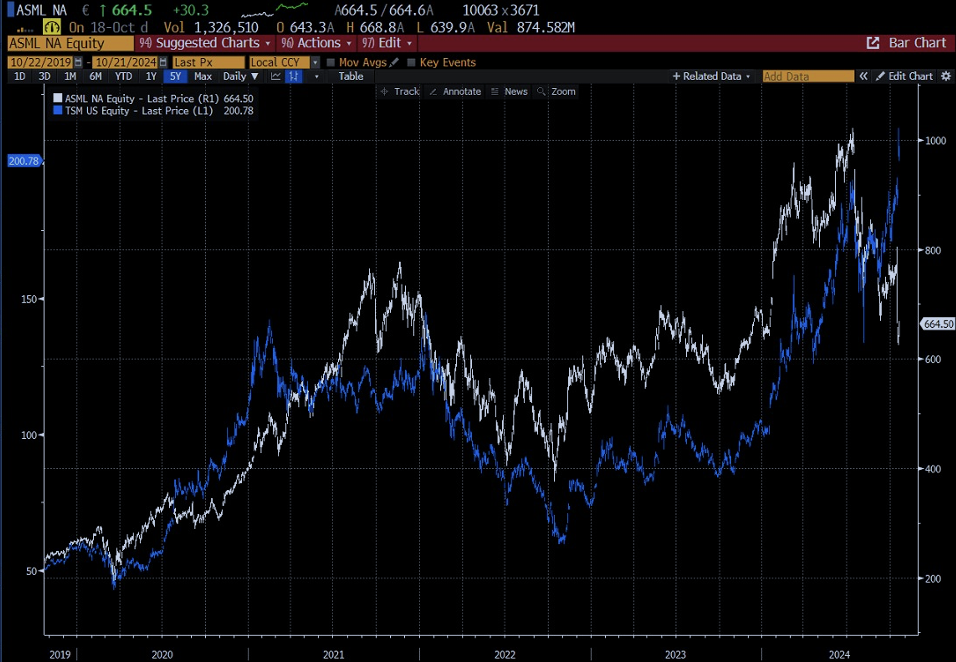Click the Track crosshair tool
This screenshot has width=956, height=662.
click(400, 91)
